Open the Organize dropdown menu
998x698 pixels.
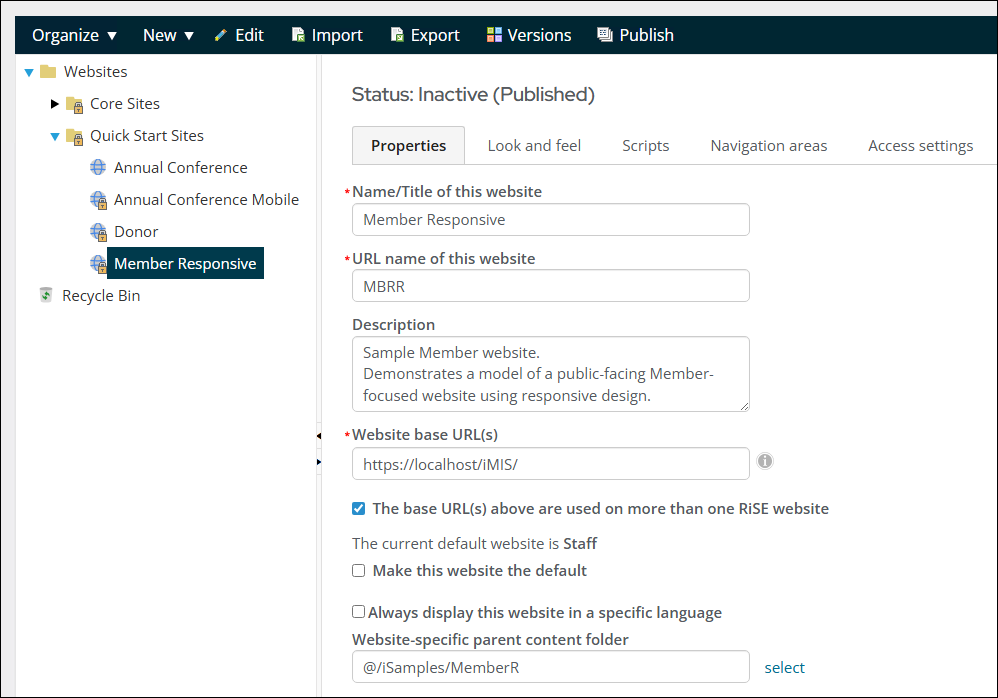[x=74, y=35]
